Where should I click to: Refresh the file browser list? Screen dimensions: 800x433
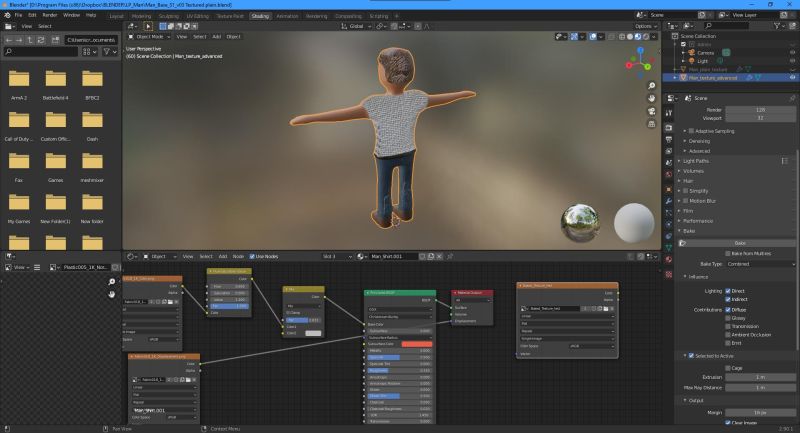[41, 40]
